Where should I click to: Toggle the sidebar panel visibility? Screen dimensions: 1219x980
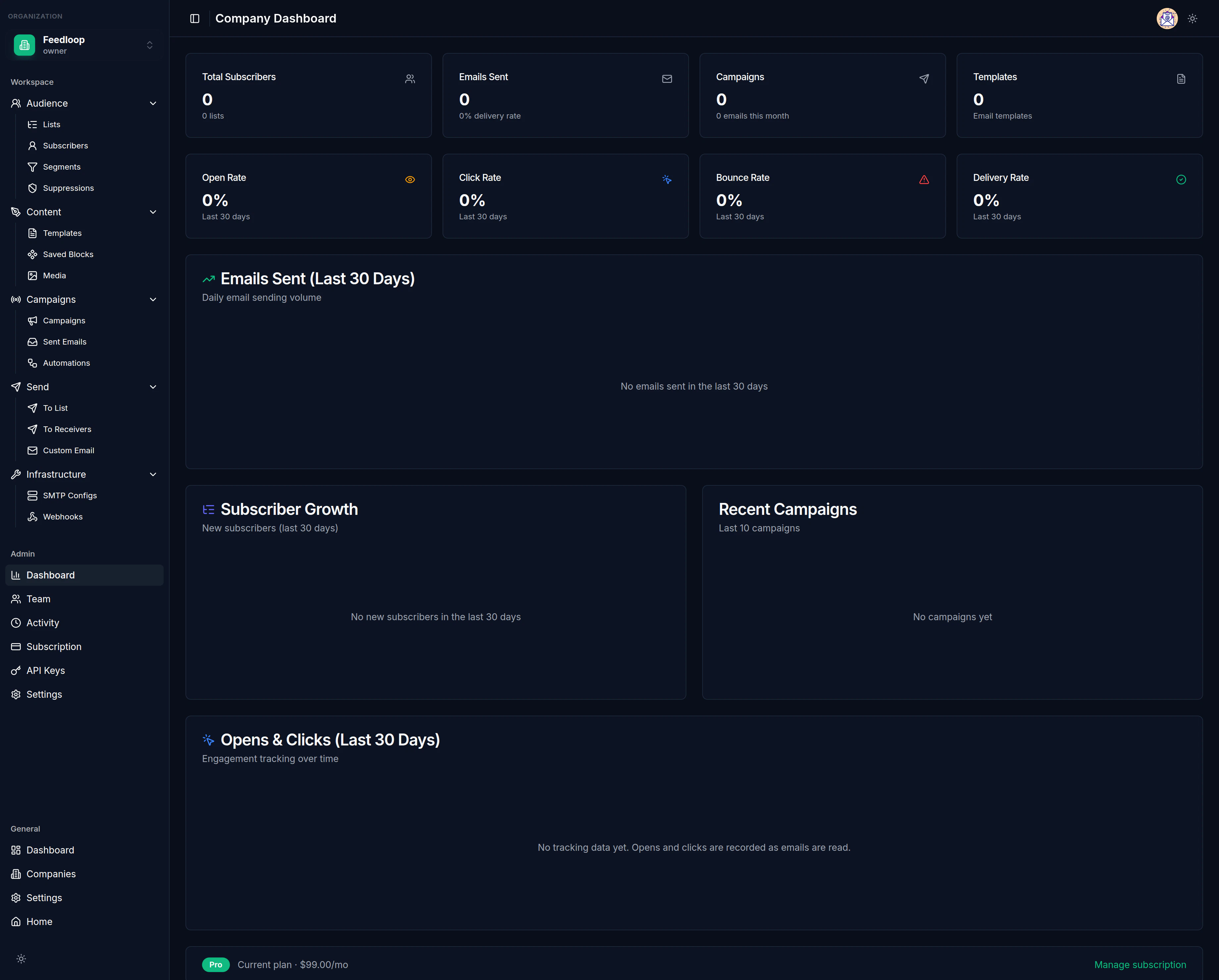tap(194, 18)
